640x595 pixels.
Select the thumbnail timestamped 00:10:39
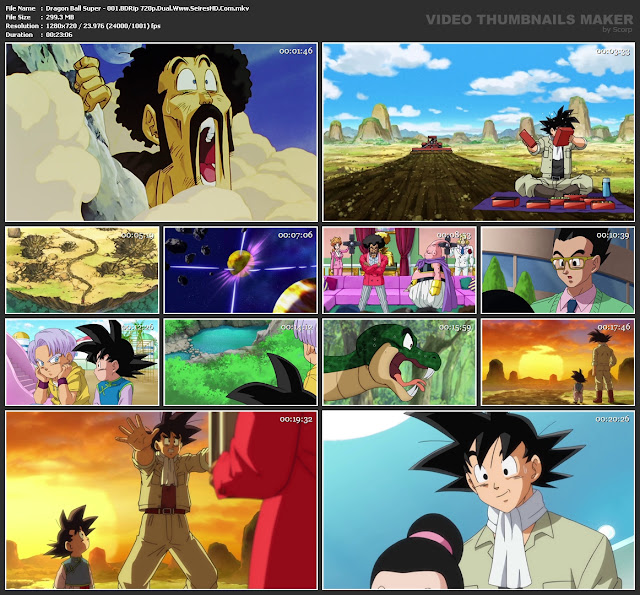click(558, 270)
